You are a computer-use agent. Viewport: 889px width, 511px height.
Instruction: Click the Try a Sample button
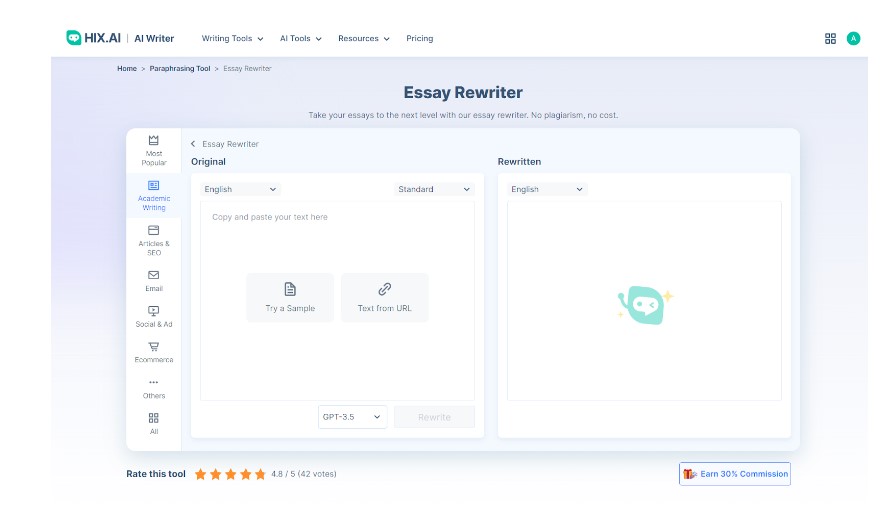(x=290, y=297)
